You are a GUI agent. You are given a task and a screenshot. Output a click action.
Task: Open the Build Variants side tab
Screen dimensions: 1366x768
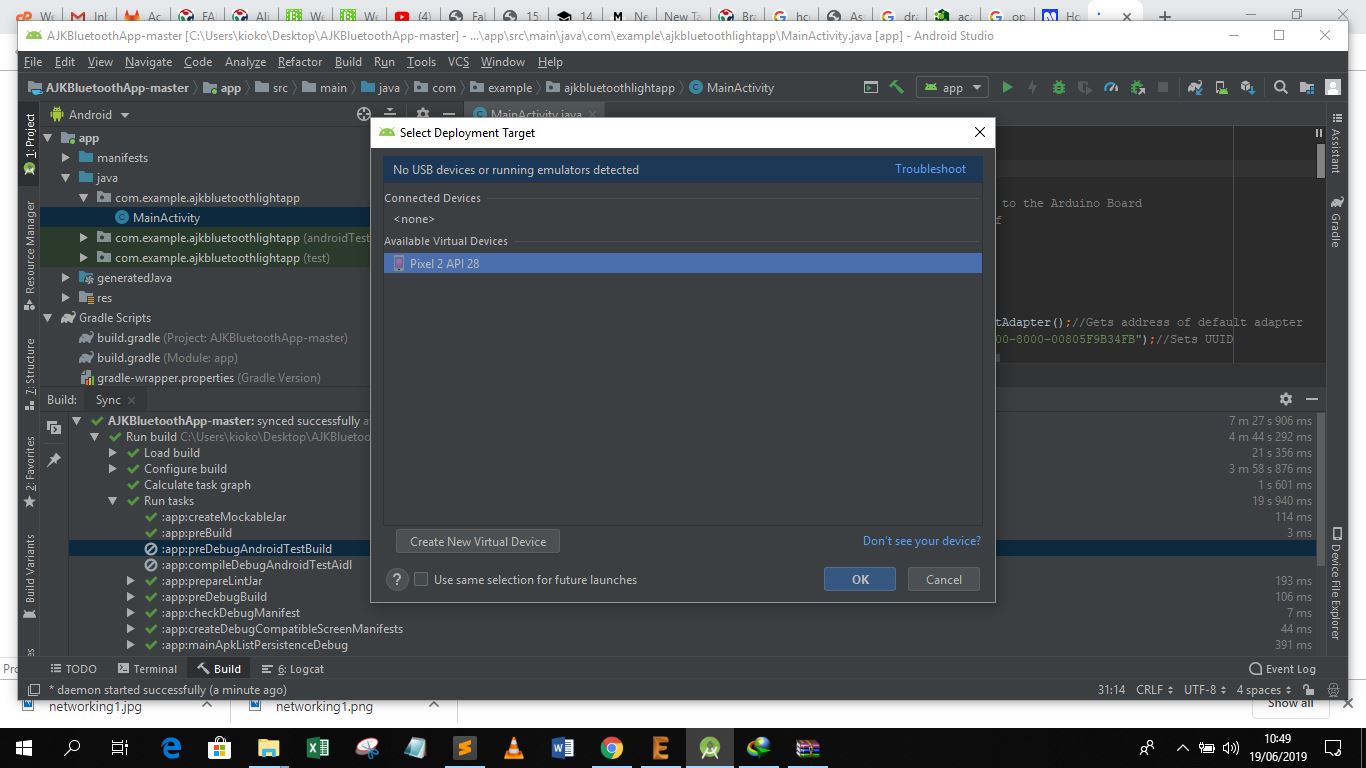[x=30, y=577]
